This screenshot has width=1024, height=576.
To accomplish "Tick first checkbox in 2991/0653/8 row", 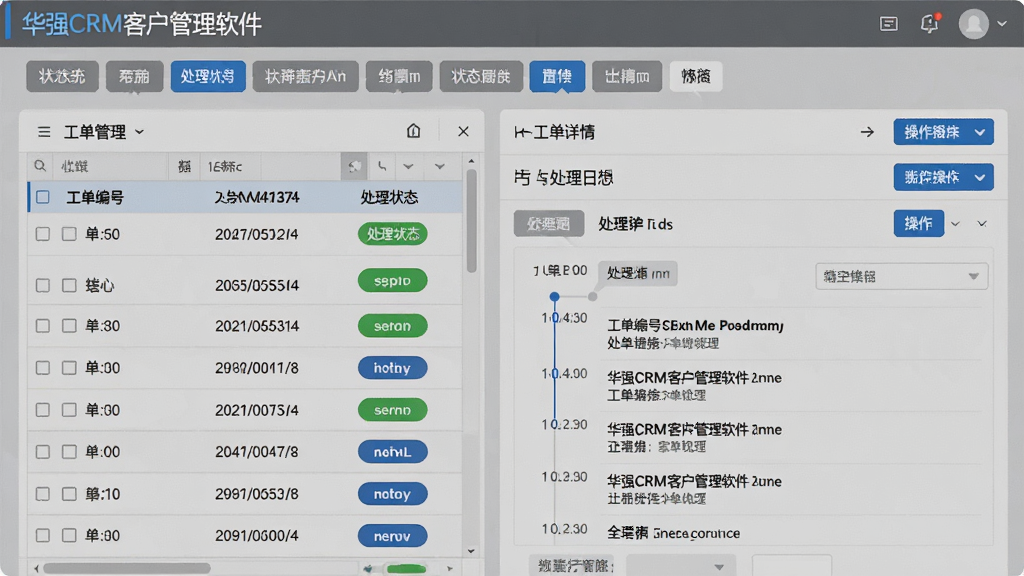I will (43, 494).
